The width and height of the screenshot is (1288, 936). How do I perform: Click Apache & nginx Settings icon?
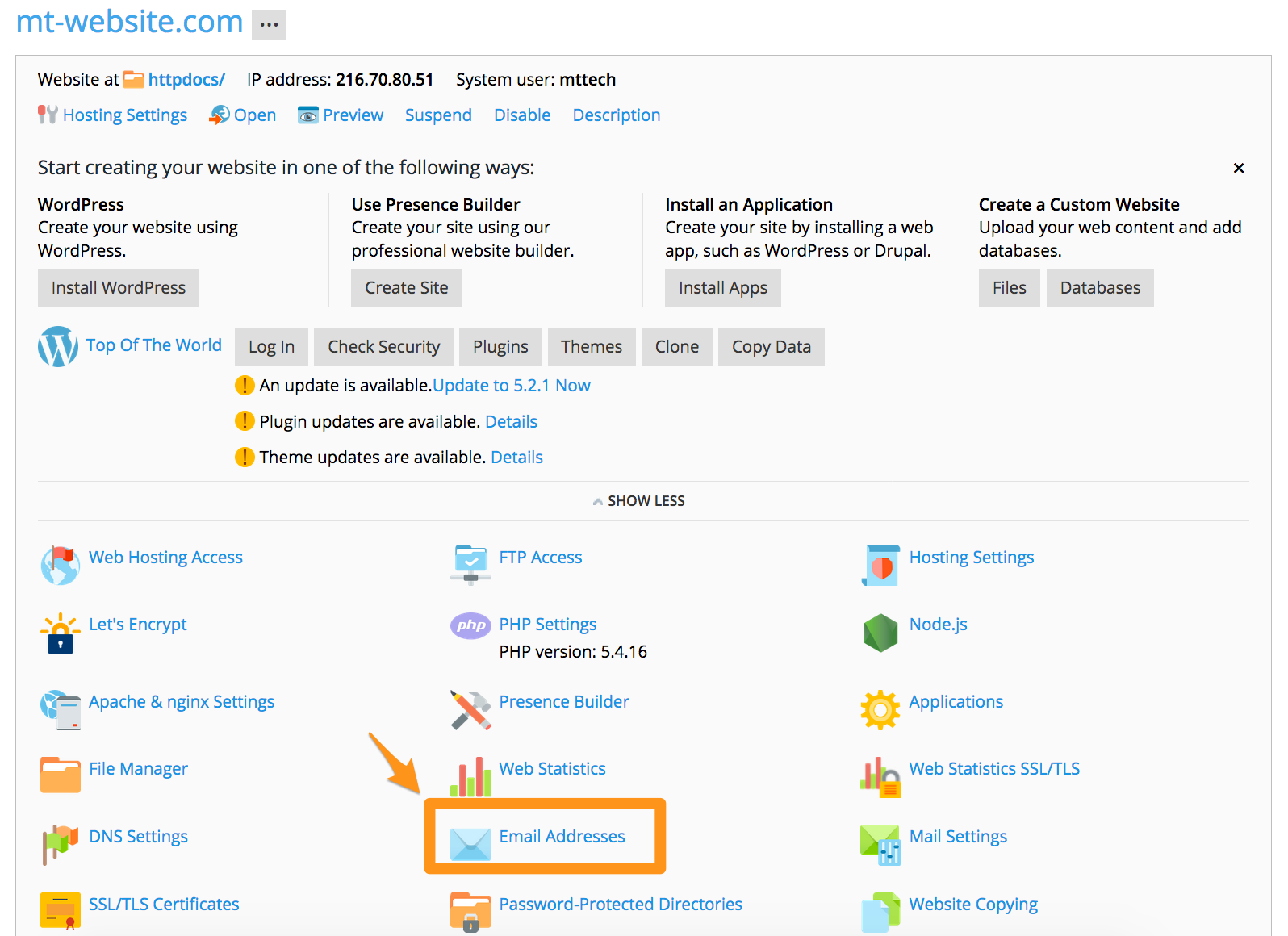tap(60, 709)
